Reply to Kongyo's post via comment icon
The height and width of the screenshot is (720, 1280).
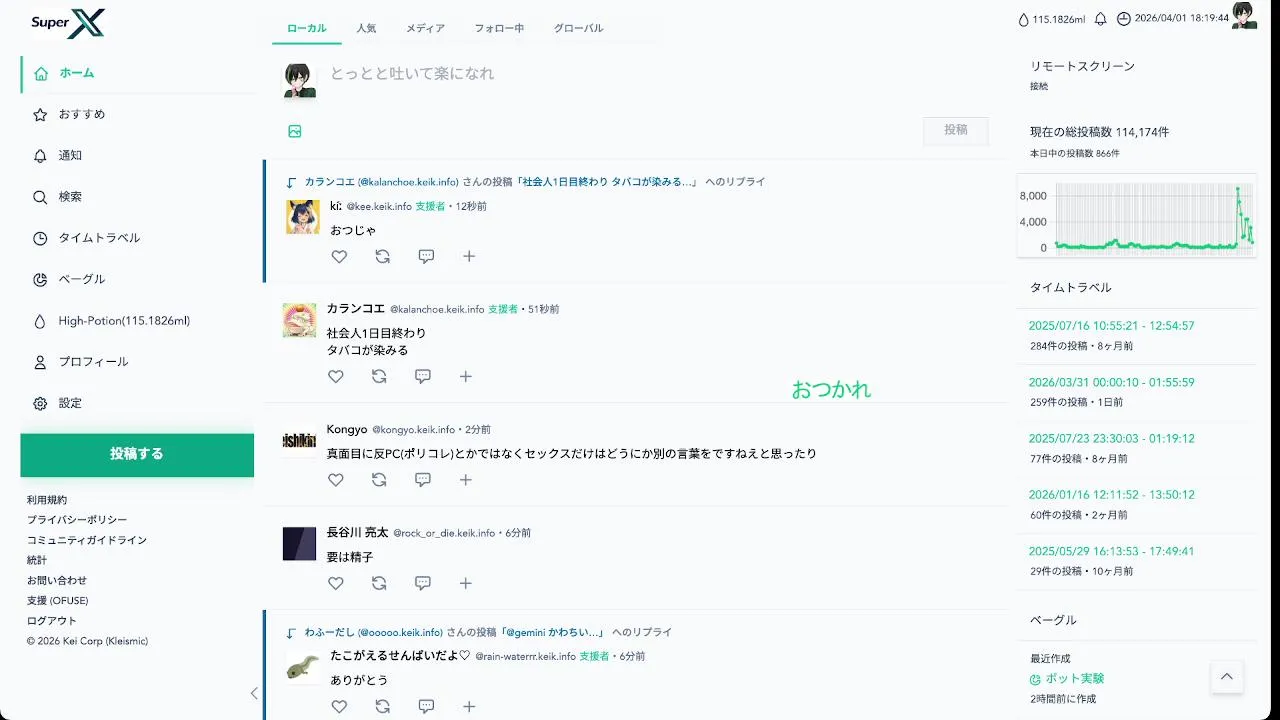423,480
